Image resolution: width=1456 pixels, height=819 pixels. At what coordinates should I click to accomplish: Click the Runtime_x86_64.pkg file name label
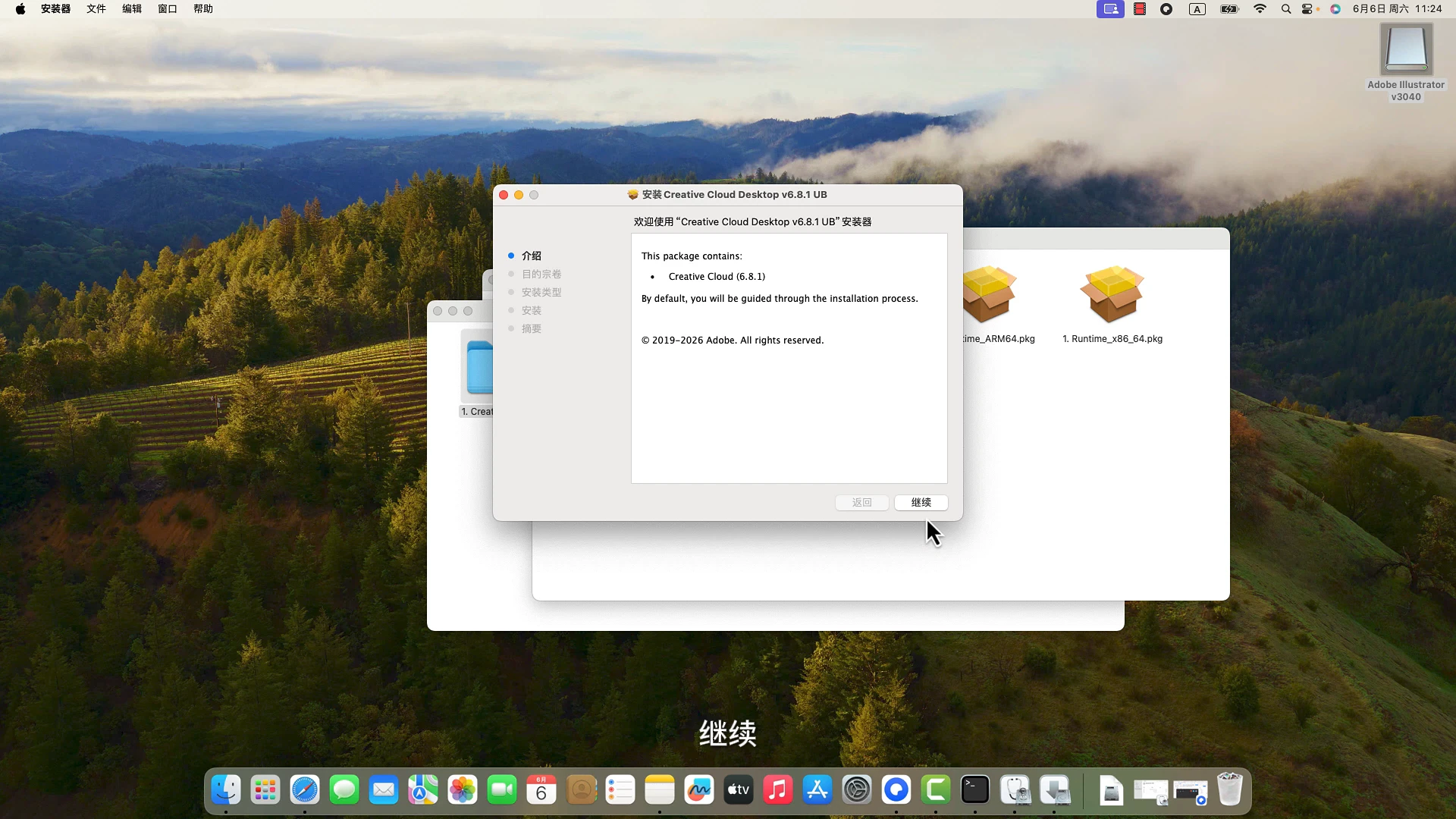tap(1112, 339)
